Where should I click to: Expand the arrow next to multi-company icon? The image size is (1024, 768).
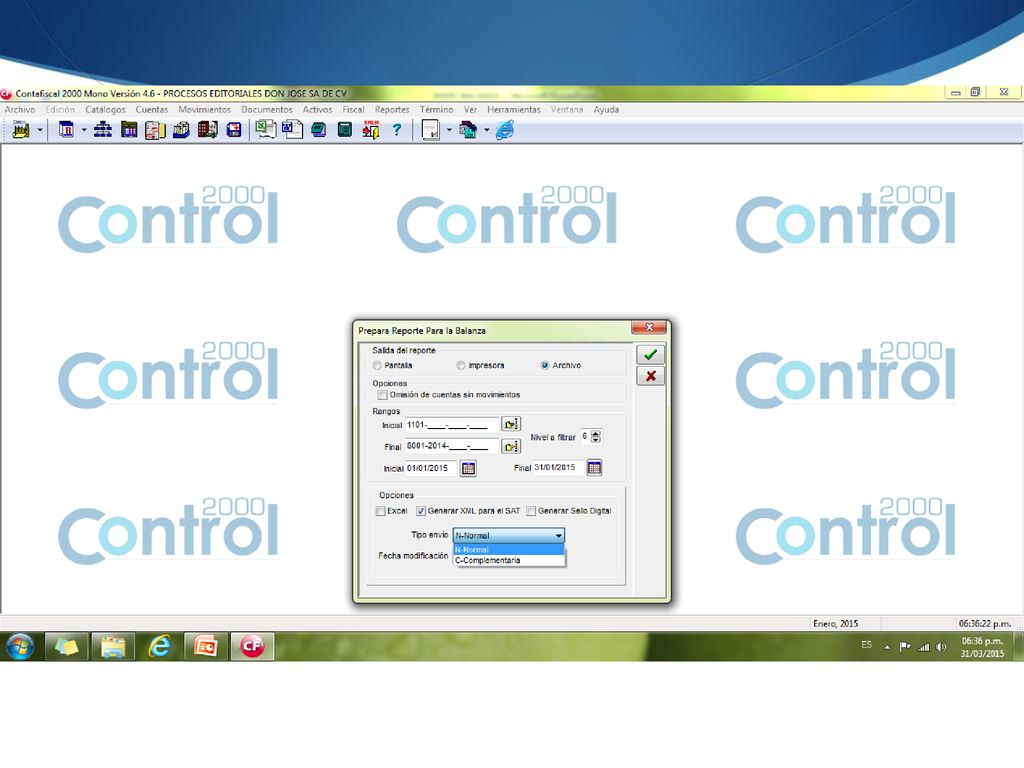[x=487, y=131]
